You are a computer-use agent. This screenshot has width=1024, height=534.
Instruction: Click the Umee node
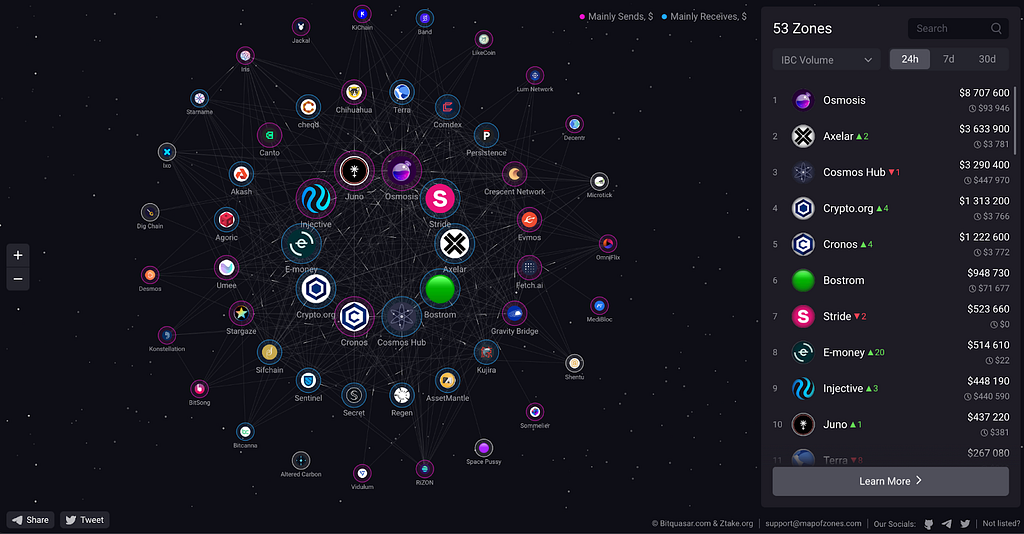pos(227,268)
